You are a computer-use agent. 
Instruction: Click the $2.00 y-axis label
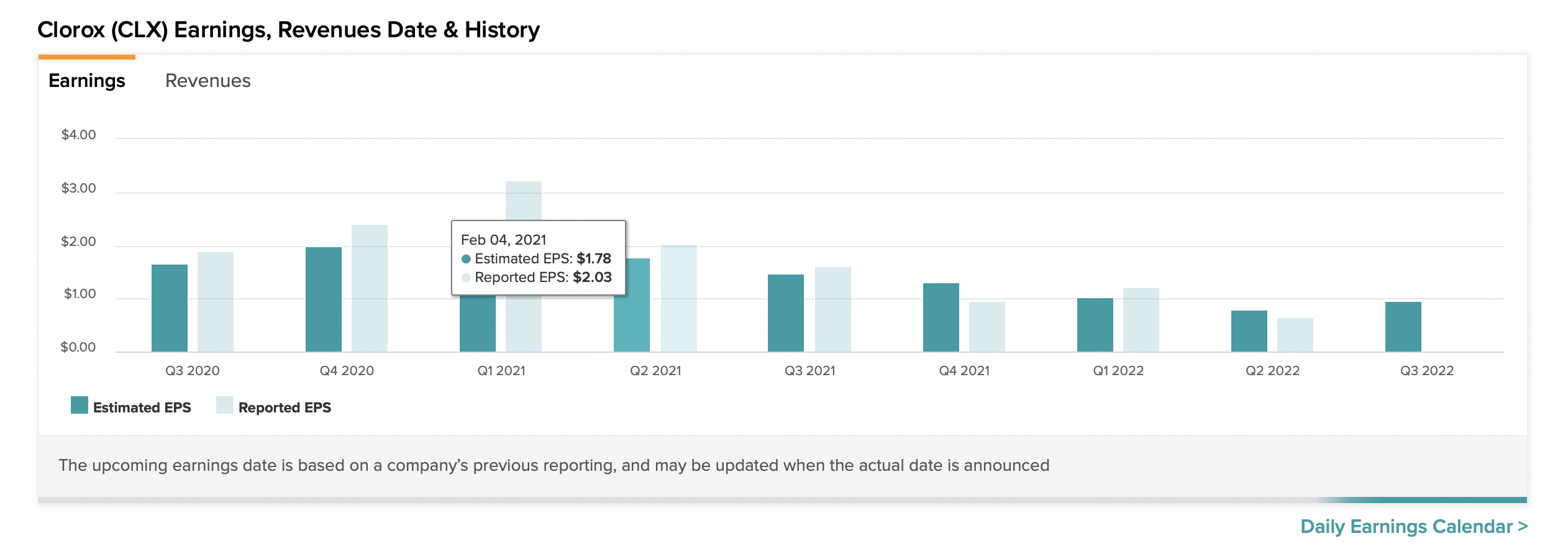click(78, 242)
